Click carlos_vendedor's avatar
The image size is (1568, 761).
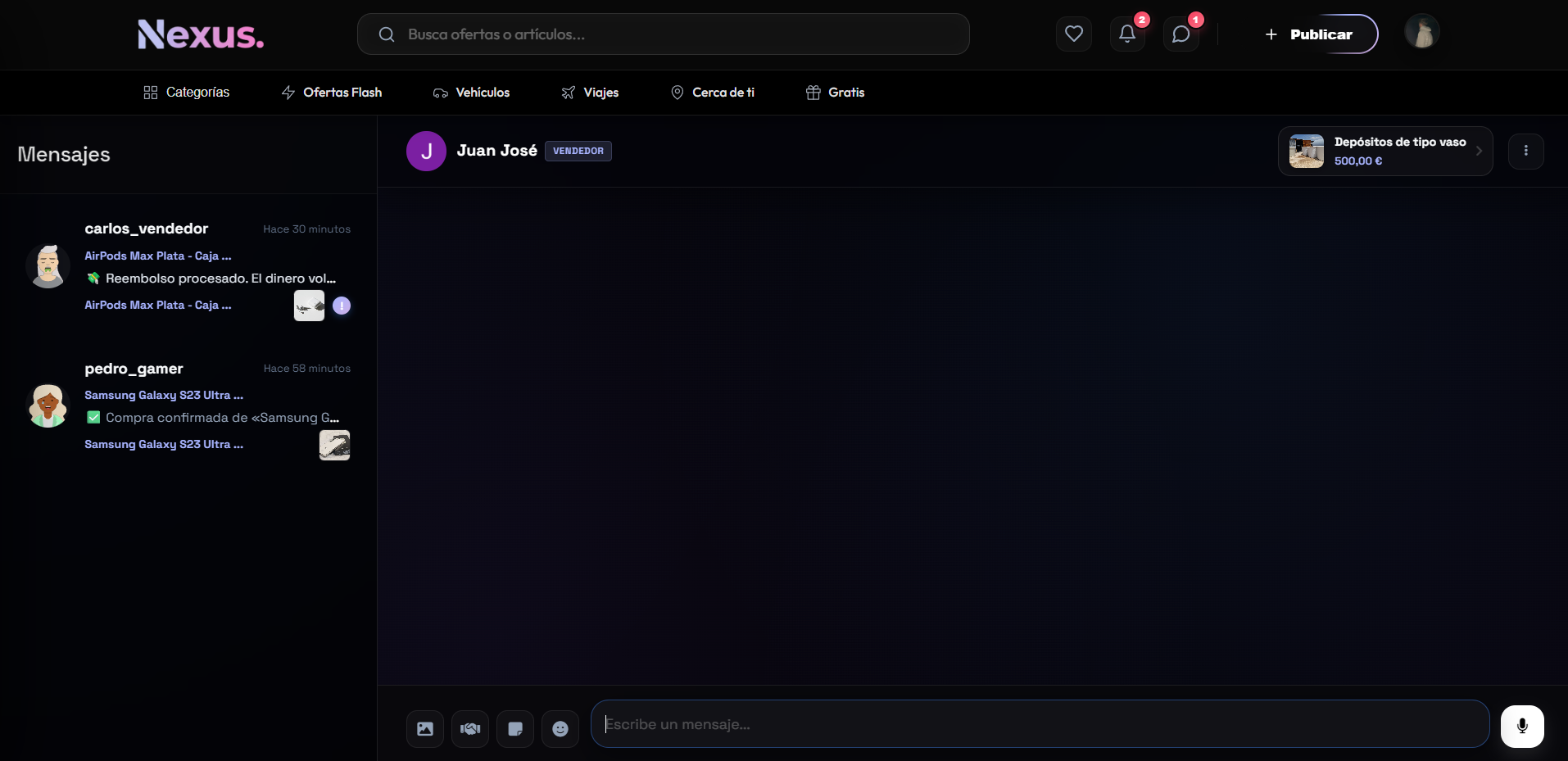[48, 266]
